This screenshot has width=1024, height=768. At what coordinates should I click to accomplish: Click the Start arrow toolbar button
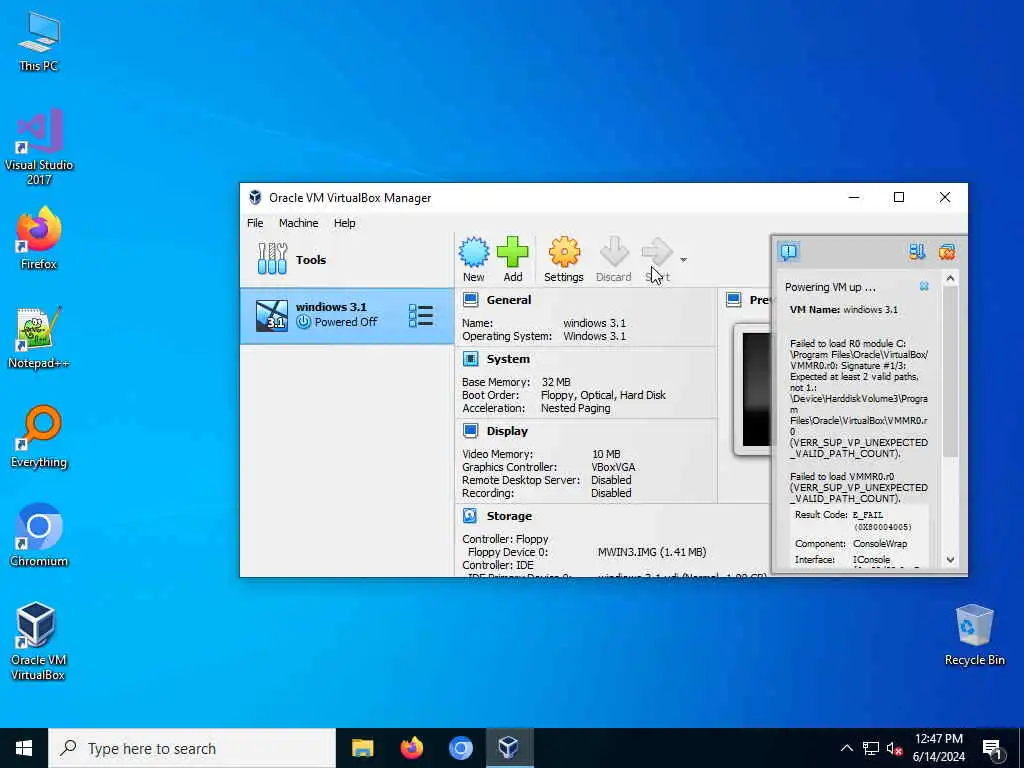(657, 259)
